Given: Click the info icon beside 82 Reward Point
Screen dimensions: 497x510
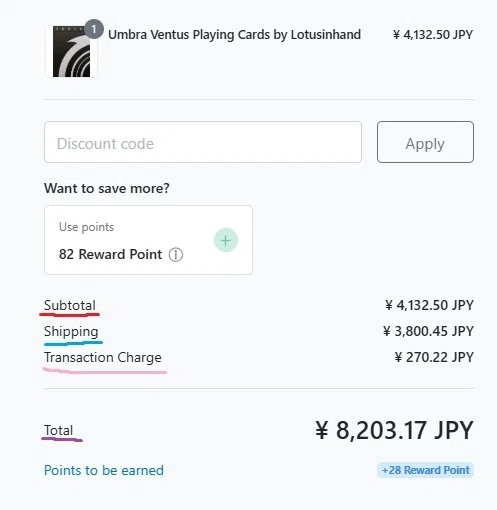Looking at the screenshot, I should 176,255.
